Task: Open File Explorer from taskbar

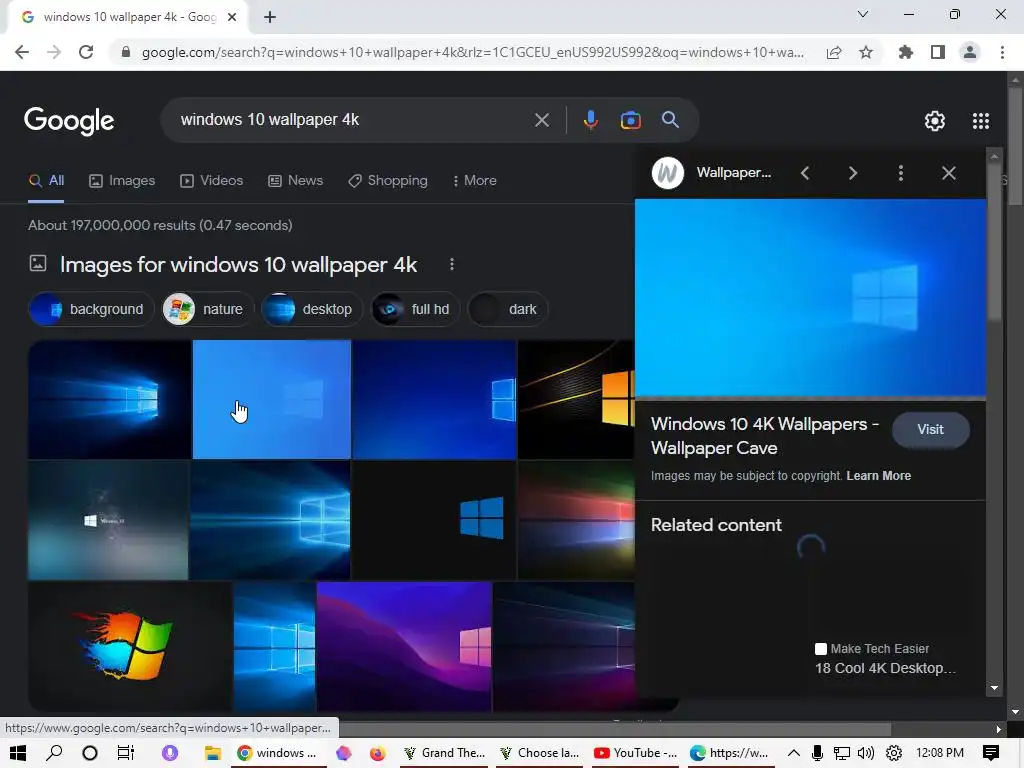Action: (x=212, y=753)
